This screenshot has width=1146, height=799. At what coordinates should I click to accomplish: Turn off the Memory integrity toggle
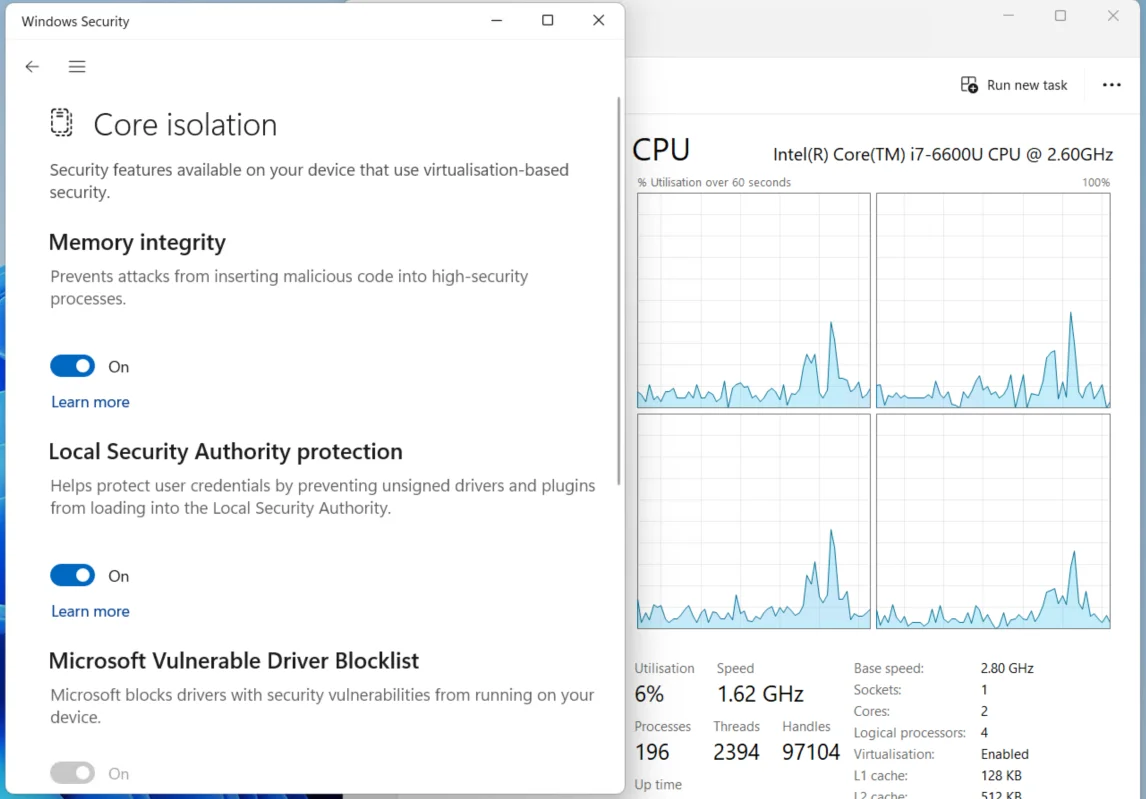click(72, 366)
